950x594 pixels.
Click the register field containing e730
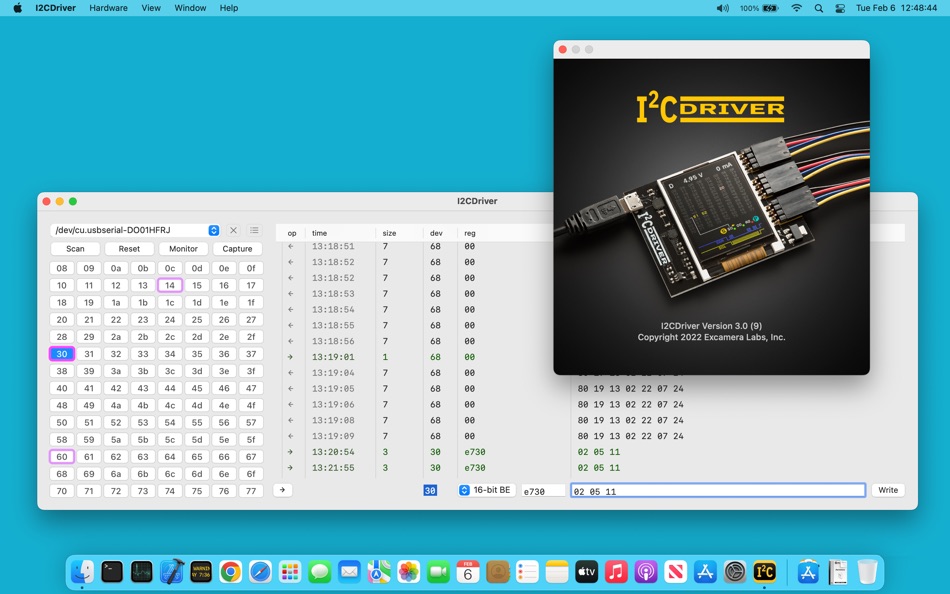[543, 491]
